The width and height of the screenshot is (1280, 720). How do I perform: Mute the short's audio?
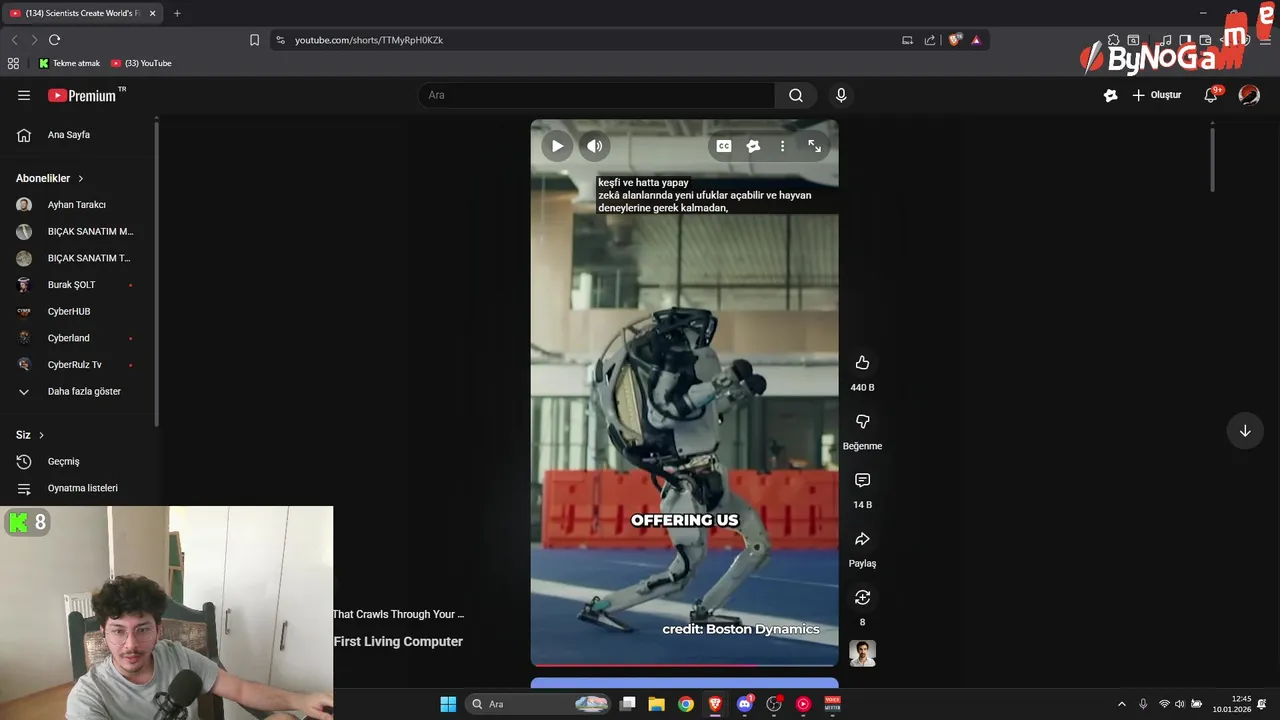[x=594, y=146]
